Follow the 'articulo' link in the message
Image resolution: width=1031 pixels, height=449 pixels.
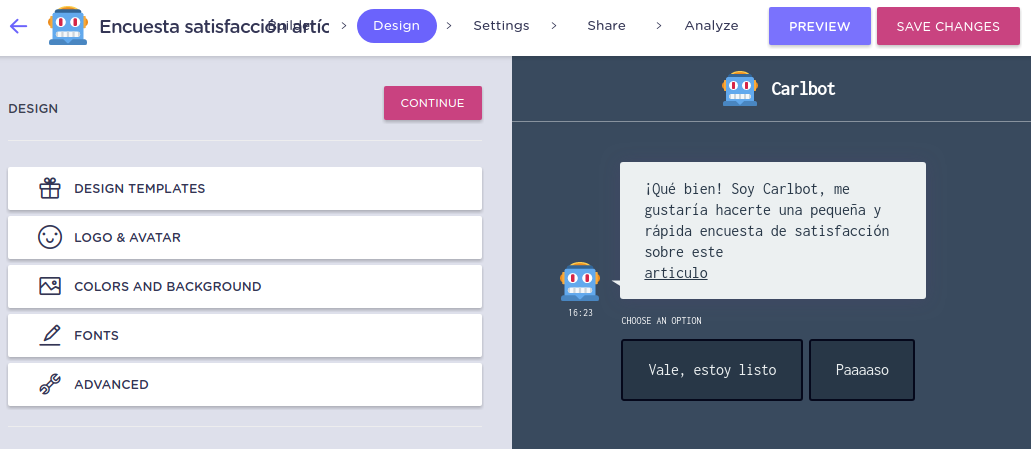[x=676, y=273]
